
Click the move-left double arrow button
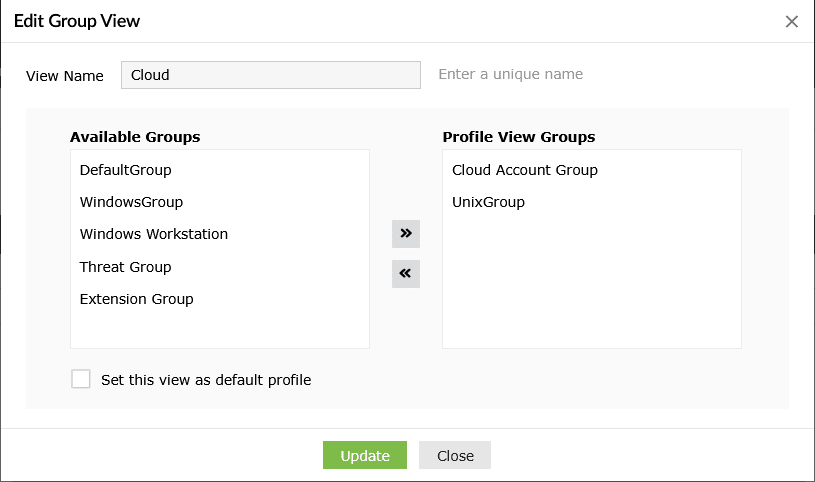click(405, 273)
